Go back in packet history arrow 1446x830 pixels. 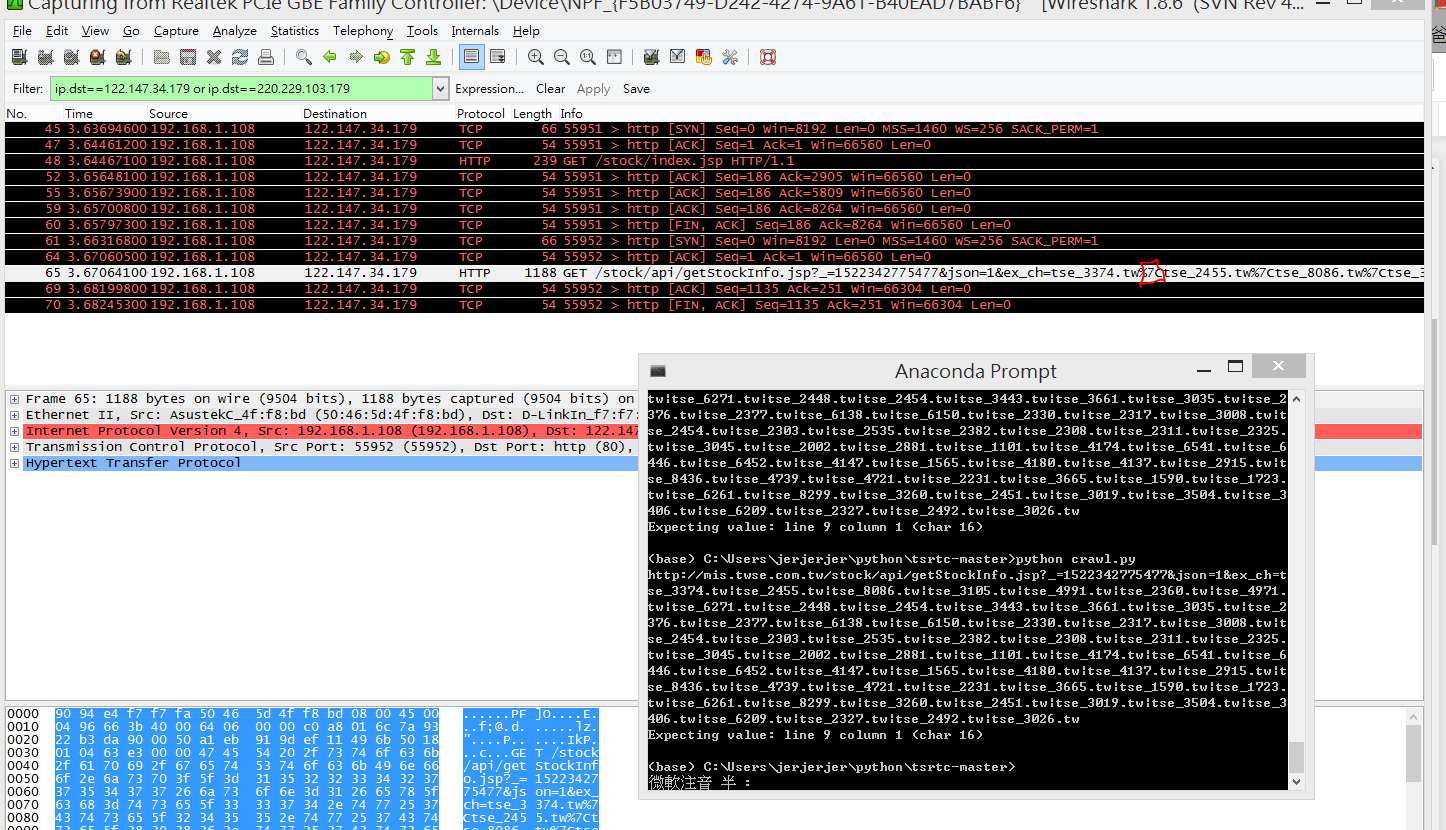click(329, 57)
